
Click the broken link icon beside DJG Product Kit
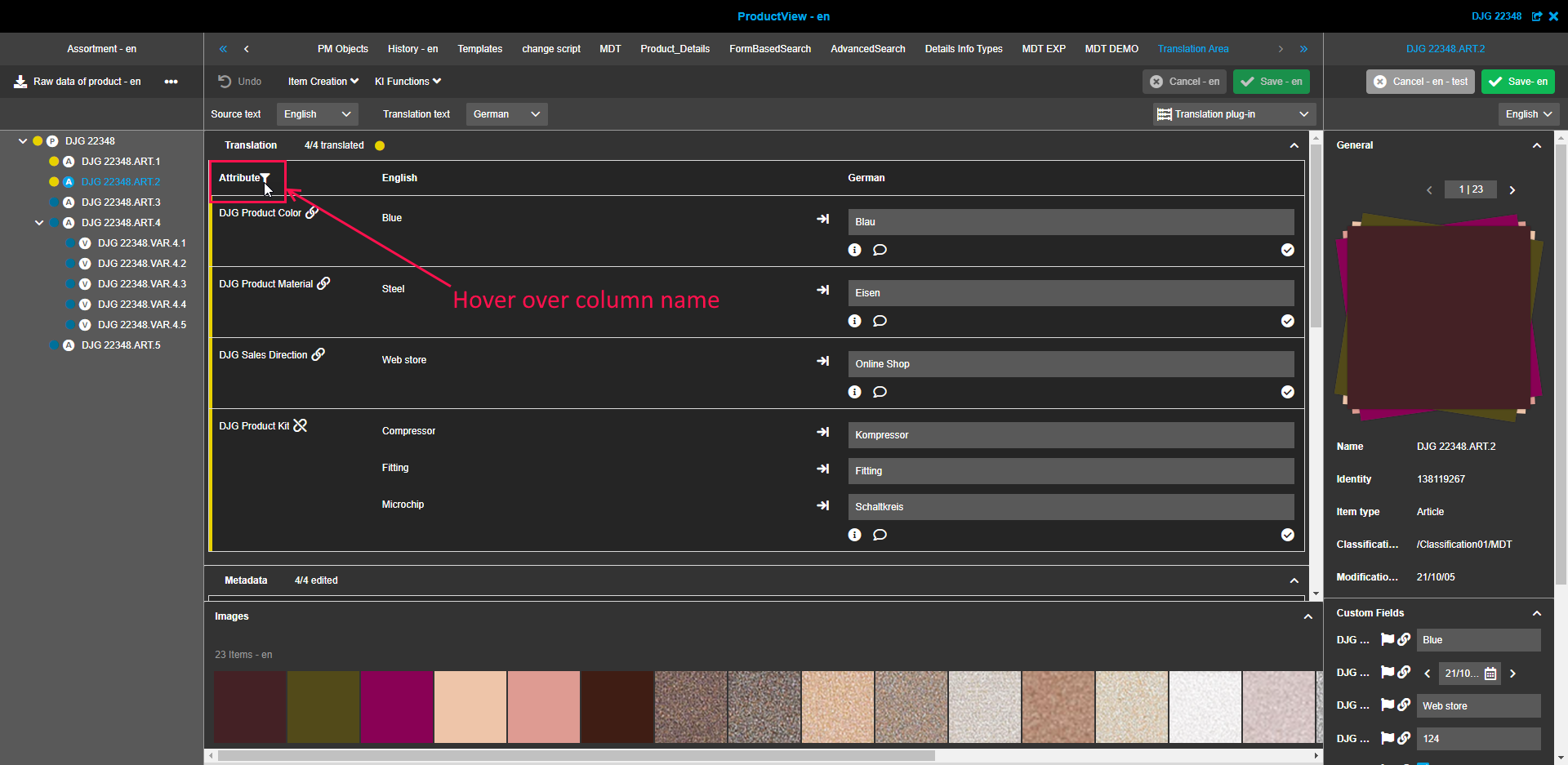[x=301, y=425]
